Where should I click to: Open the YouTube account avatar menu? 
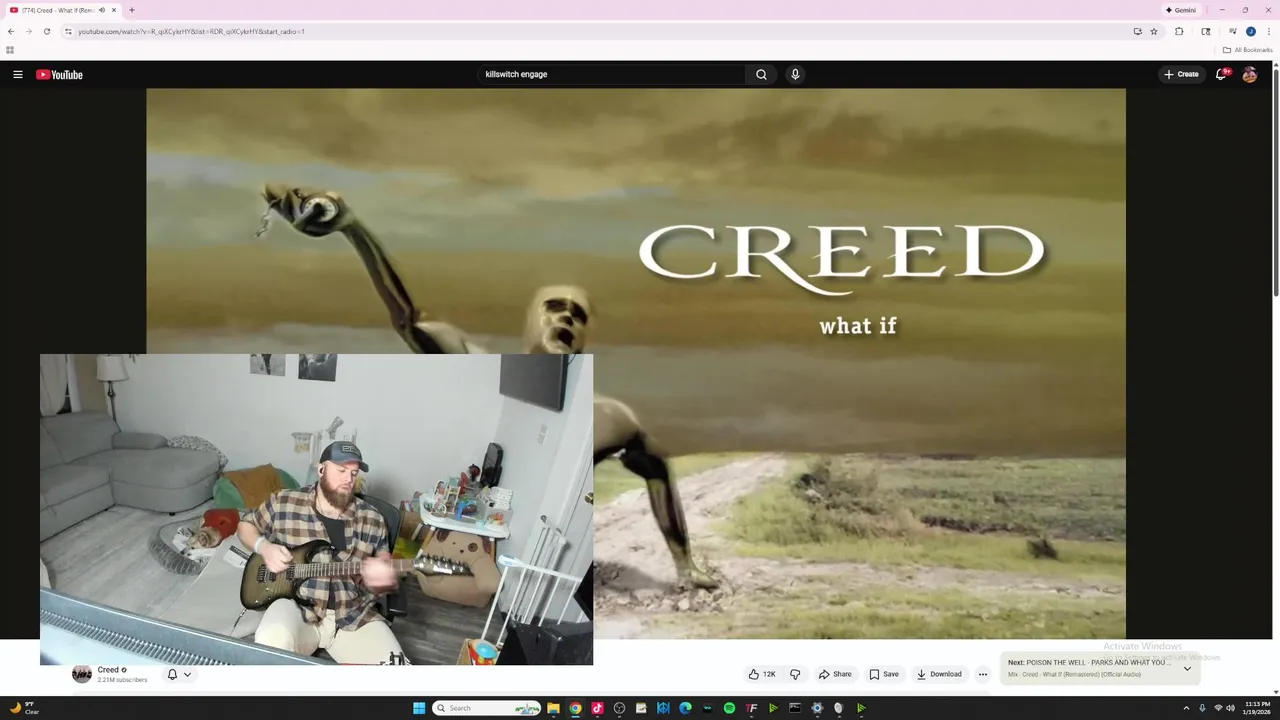[x=1249, y=74]
